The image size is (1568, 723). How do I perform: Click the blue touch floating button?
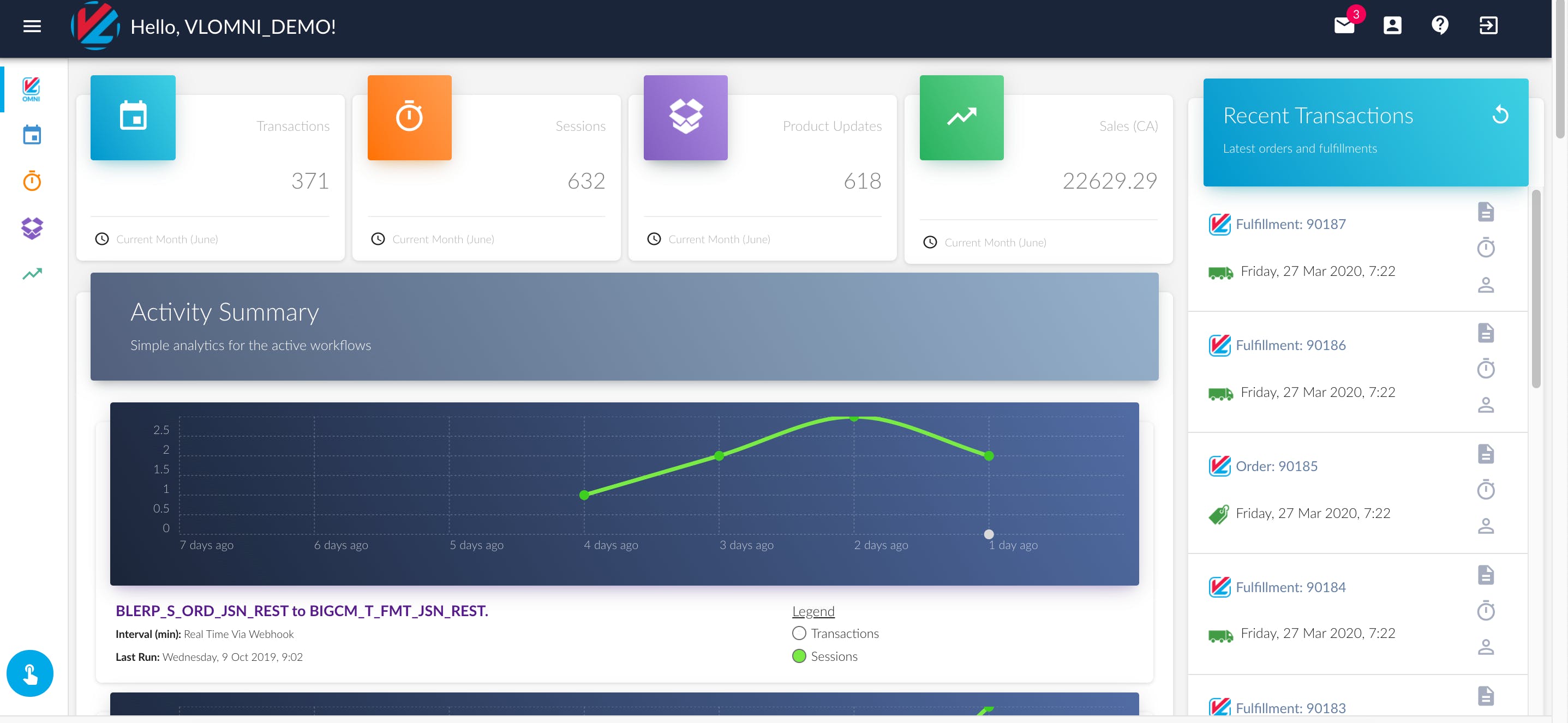pyautogui.click(x=30, y=673)
